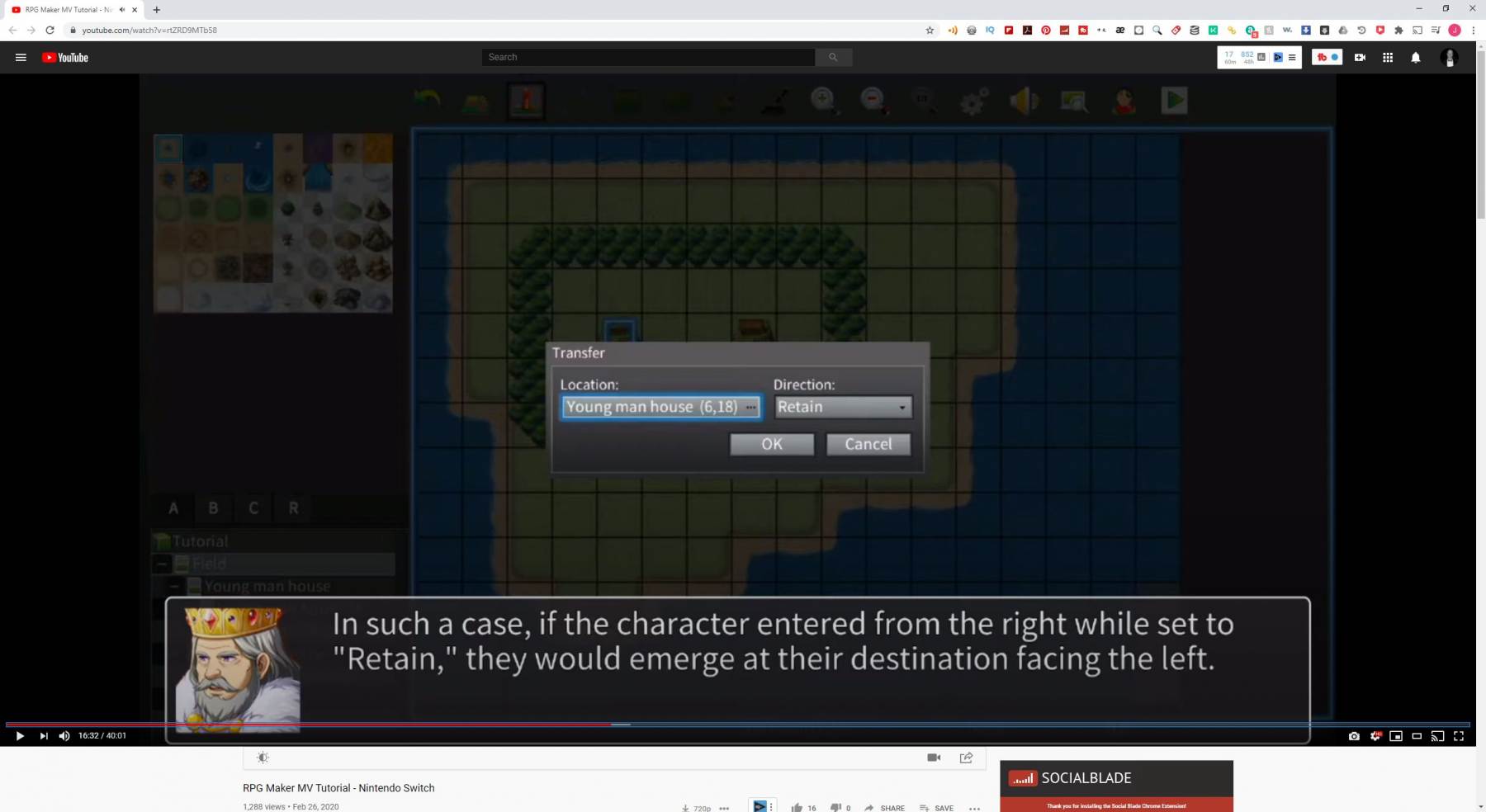Select the R tileset tab
The height and width of the screenshot is (812, 1486).
click(293, 508)
